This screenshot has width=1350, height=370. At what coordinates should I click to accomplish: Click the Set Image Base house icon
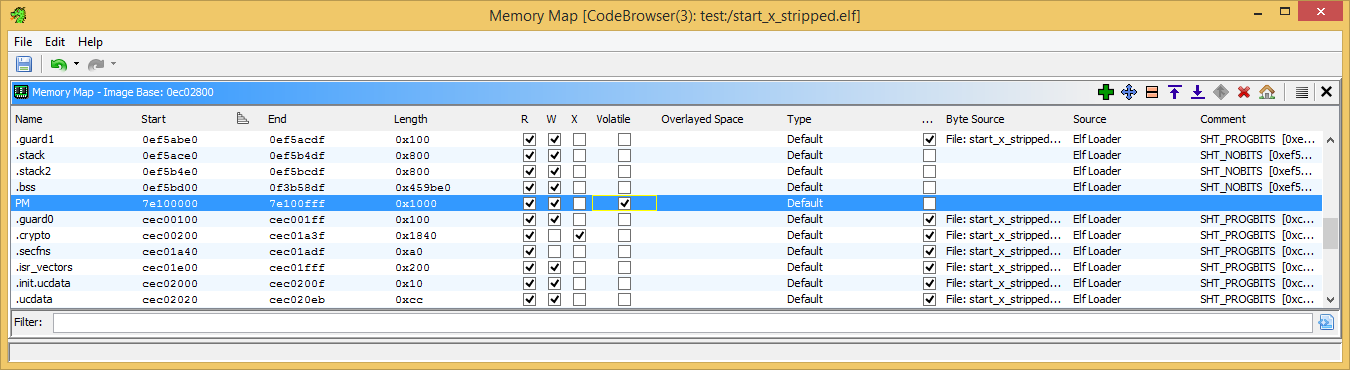[1267, 92]
